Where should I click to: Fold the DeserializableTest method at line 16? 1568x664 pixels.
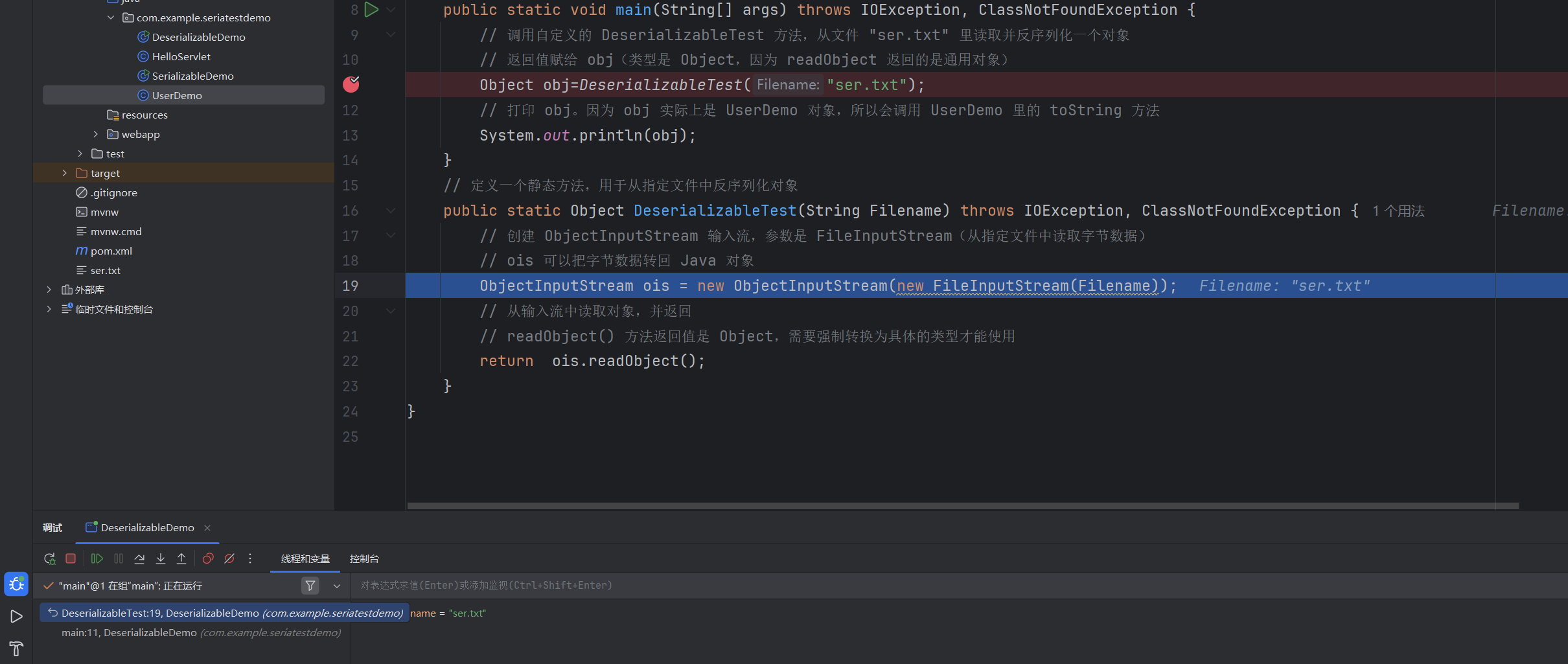[391, 211]
